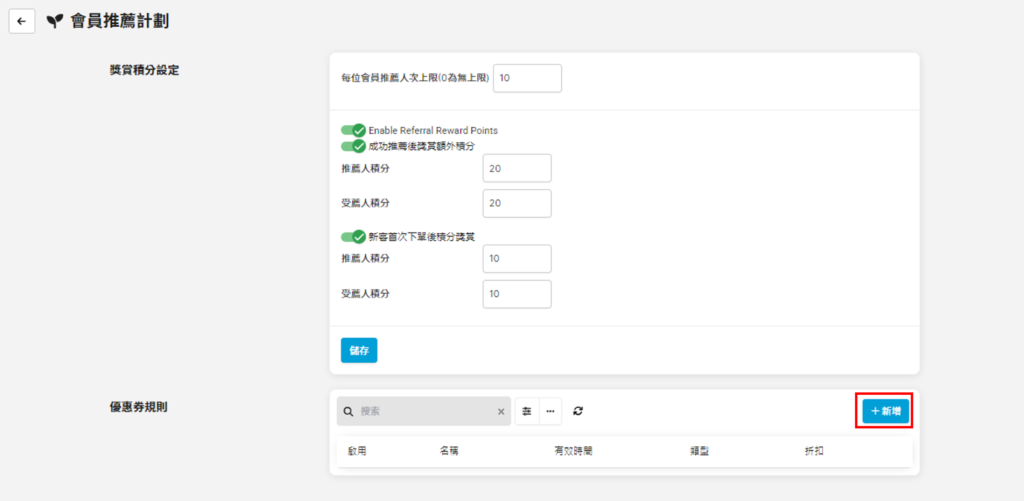This screenshot has width=1024, height=501.
Task: Sort by the 名稱 column header
Action: pyautogui.click(x=449, y=452)
